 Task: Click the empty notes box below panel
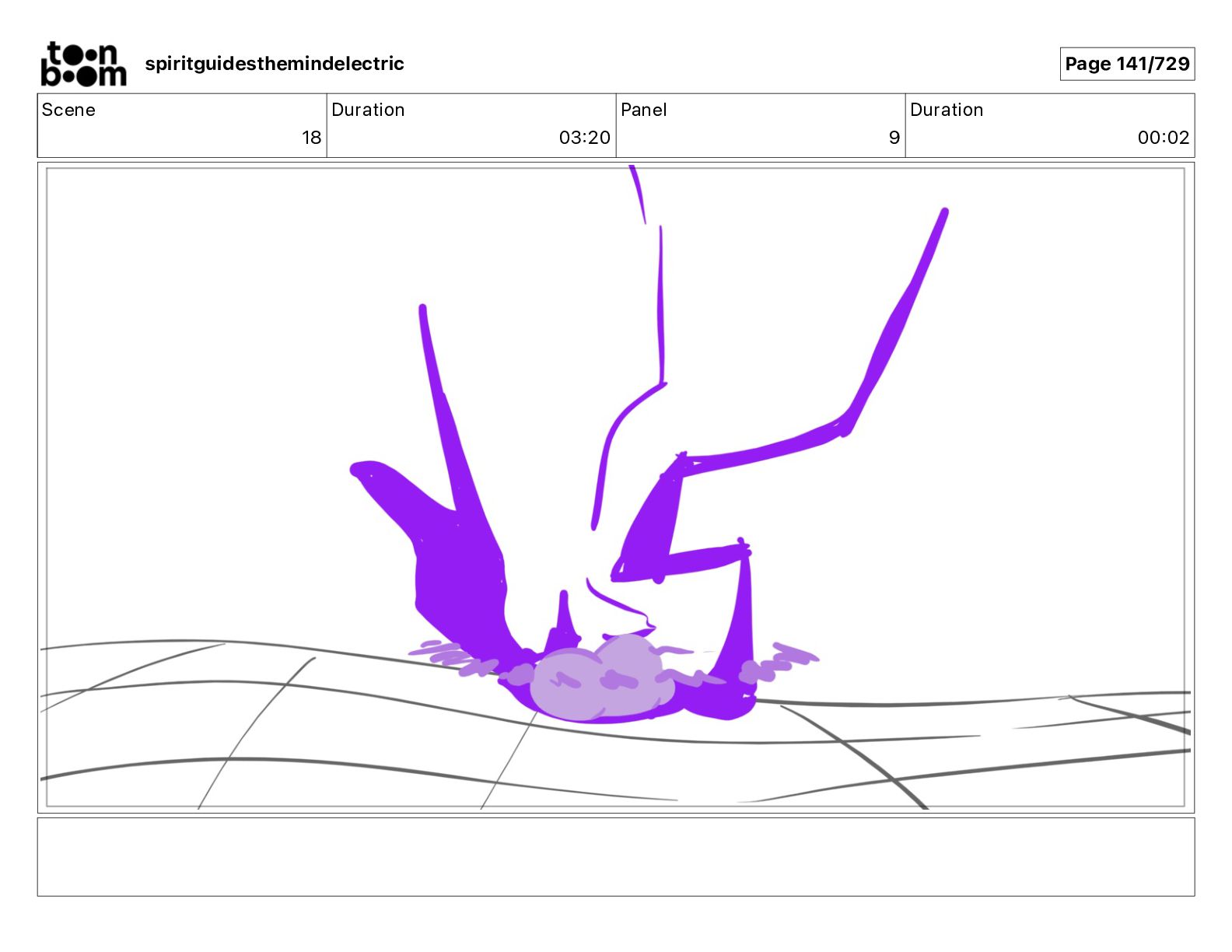[x=616, y=857]
